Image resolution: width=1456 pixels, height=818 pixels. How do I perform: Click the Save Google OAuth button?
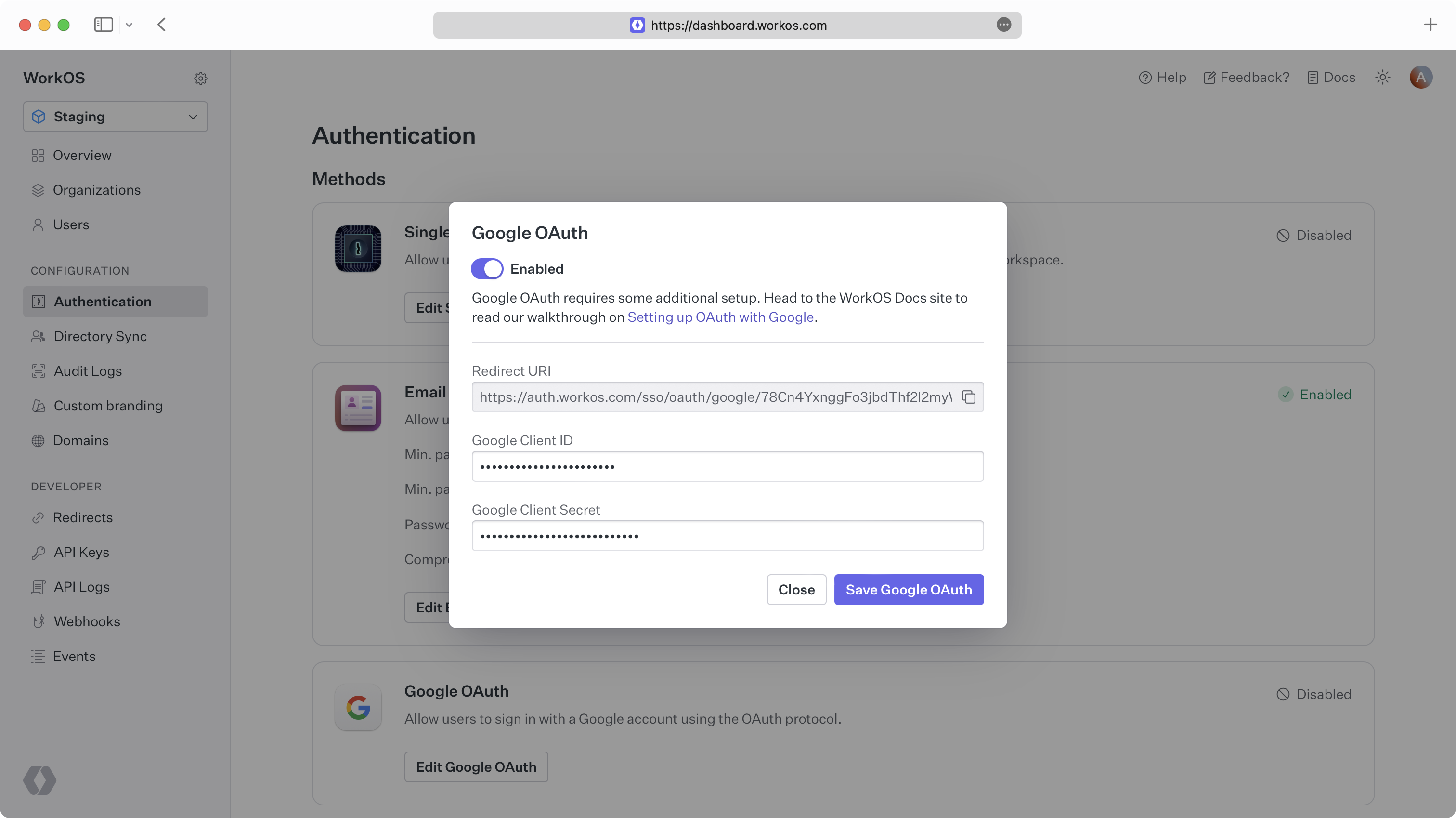(909, 589)
